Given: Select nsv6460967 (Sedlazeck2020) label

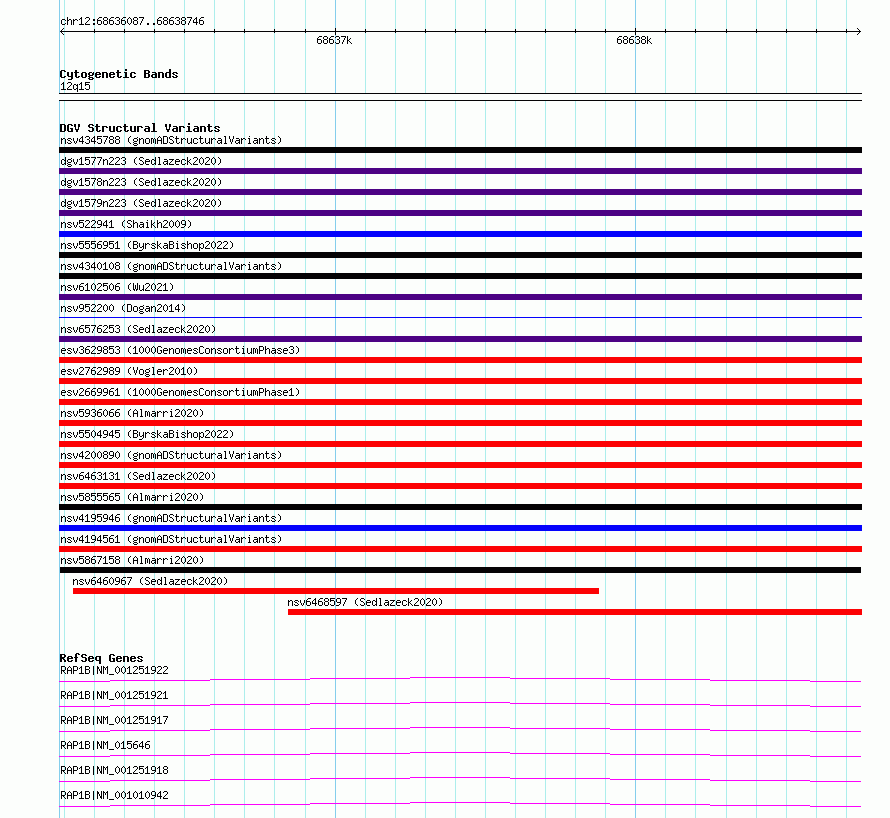Looking at the screenshot, I should 150,581.
